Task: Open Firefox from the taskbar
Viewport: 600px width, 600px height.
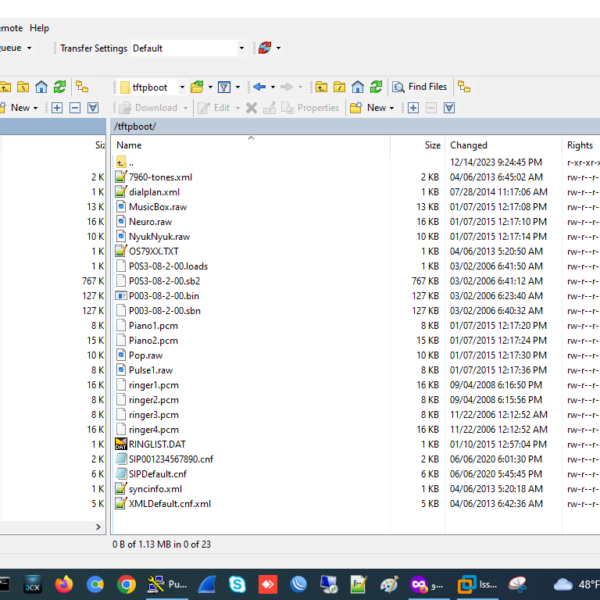Action: coord(64,584)
